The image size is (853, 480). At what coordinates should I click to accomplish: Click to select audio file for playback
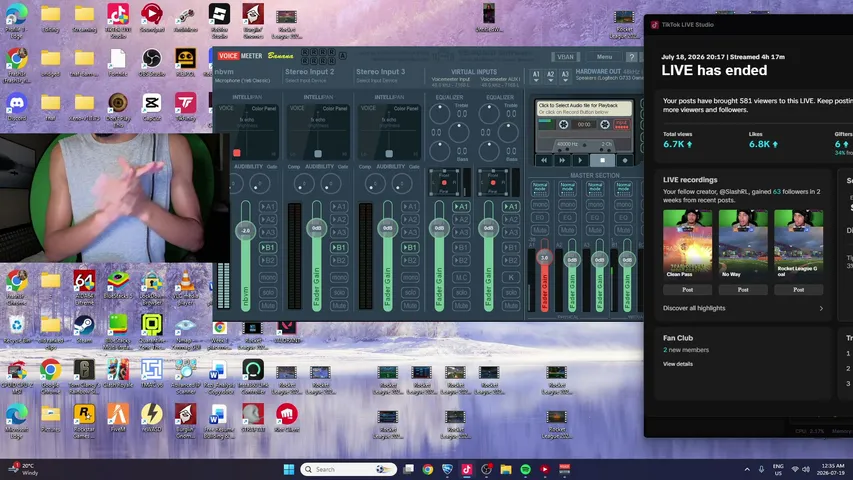584,108
